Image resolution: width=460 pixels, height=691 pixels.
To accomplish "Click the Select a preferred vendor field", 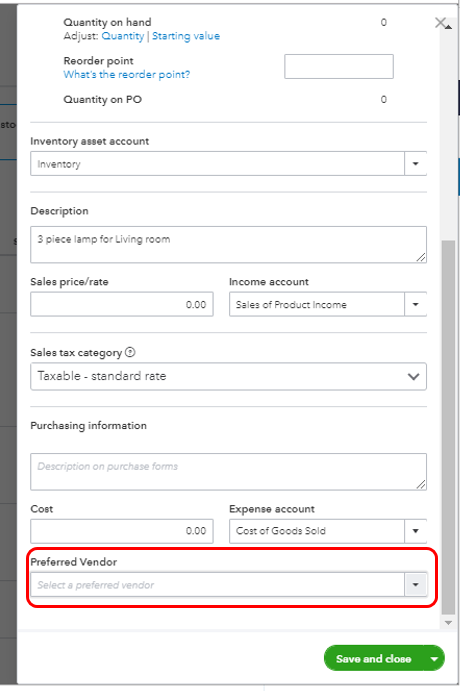I will tap(218, 585).
